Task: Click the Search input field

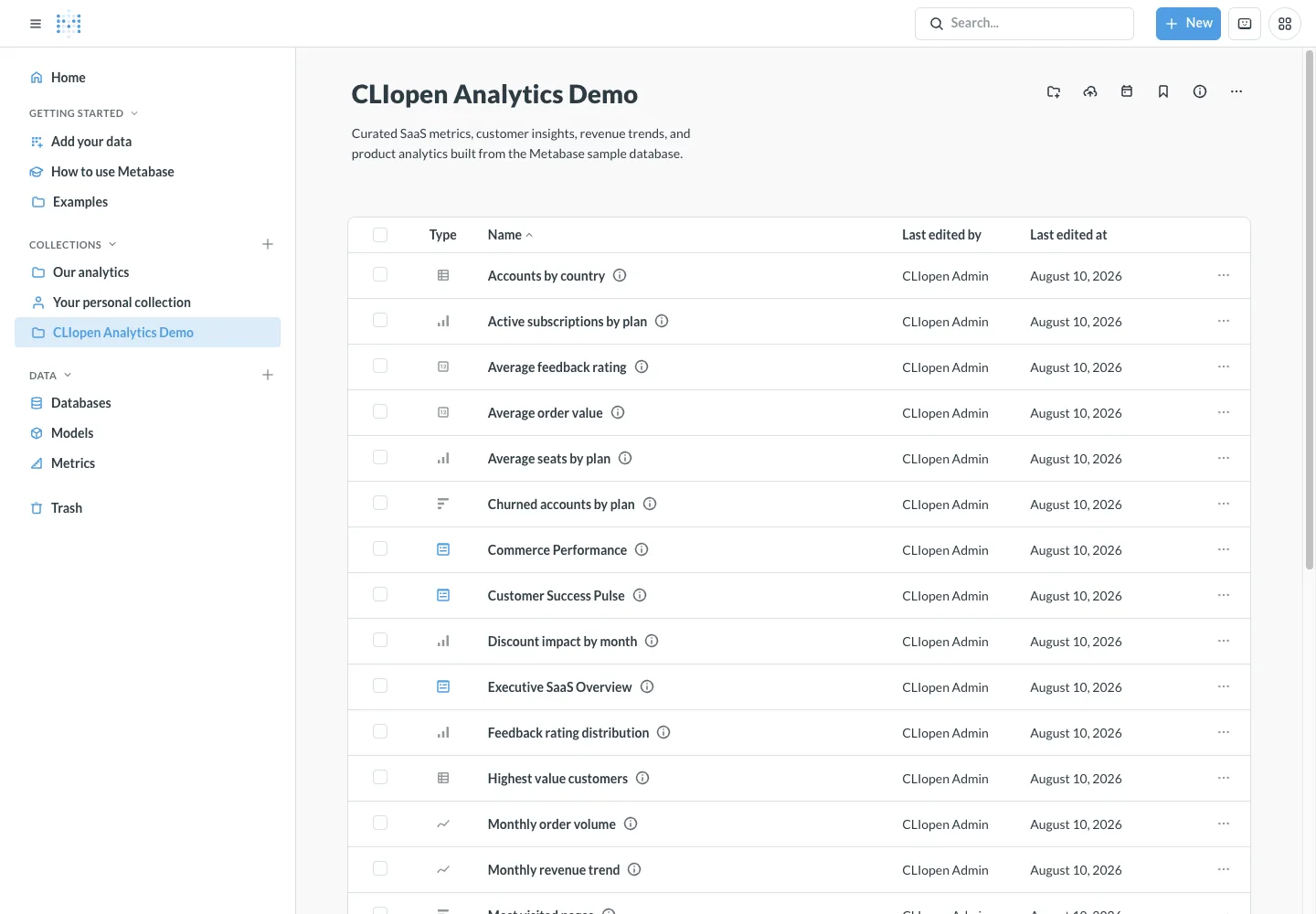Action: (x=1024, y=24)
